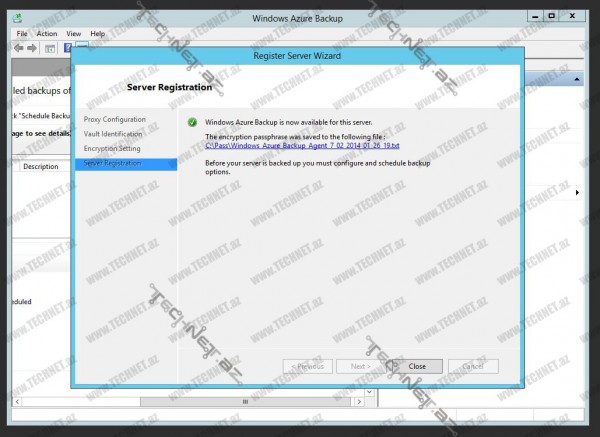
Task: Click the horizontal scrollbar right arrow
Action: [x=359, y=401]
